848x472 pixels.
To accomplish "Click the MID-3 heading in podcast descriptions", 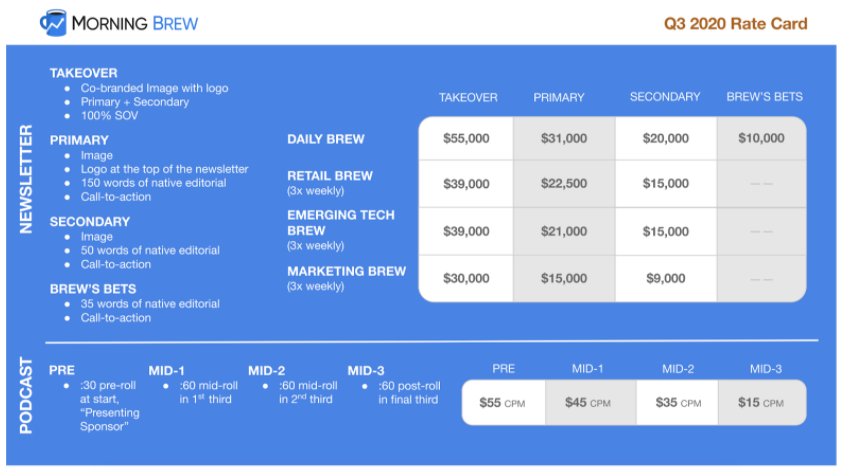I will pyautogui.click(x=366, y=371).
